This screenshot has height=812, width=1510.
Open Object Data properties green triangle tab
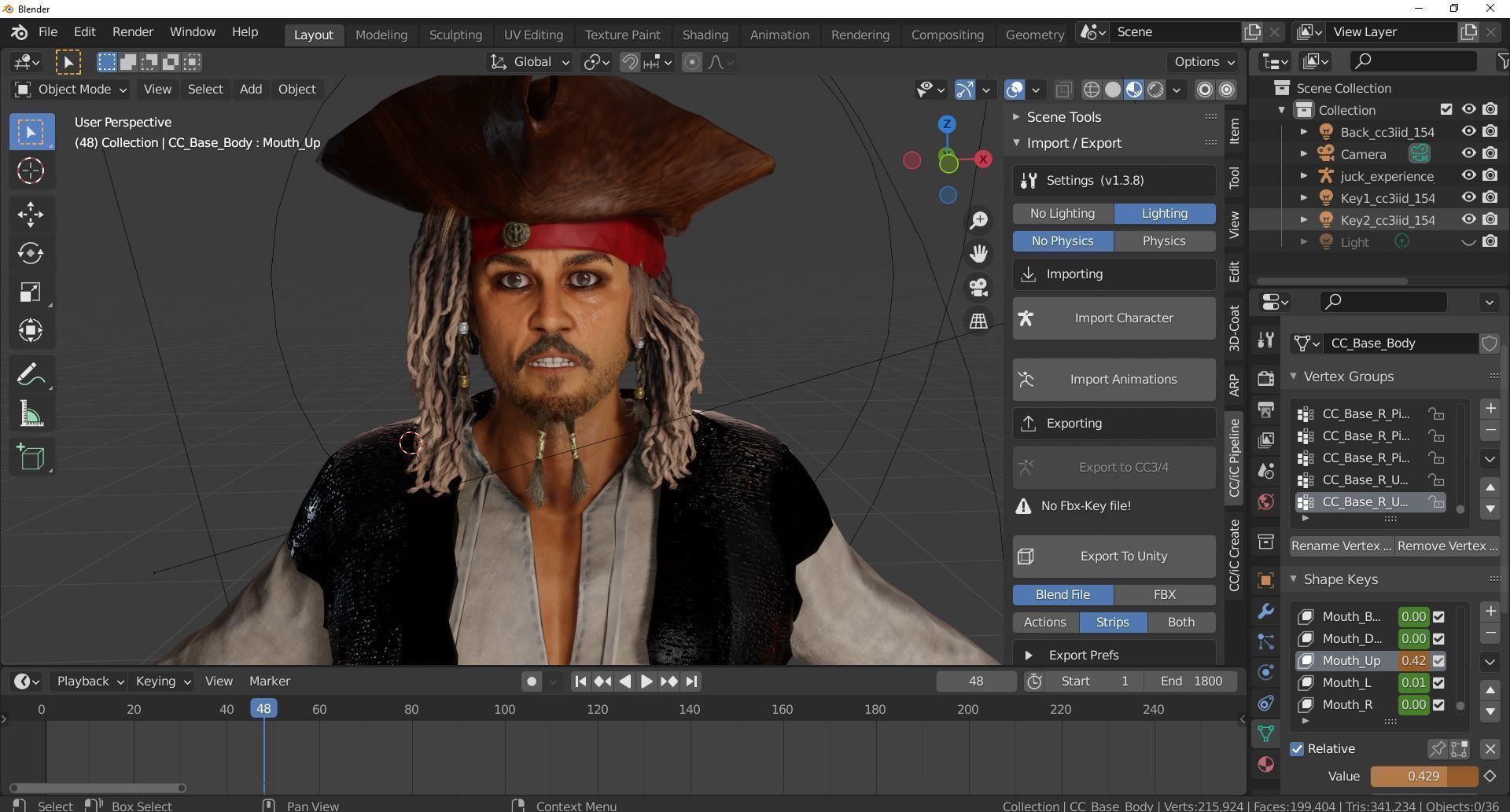point(1265,733)
